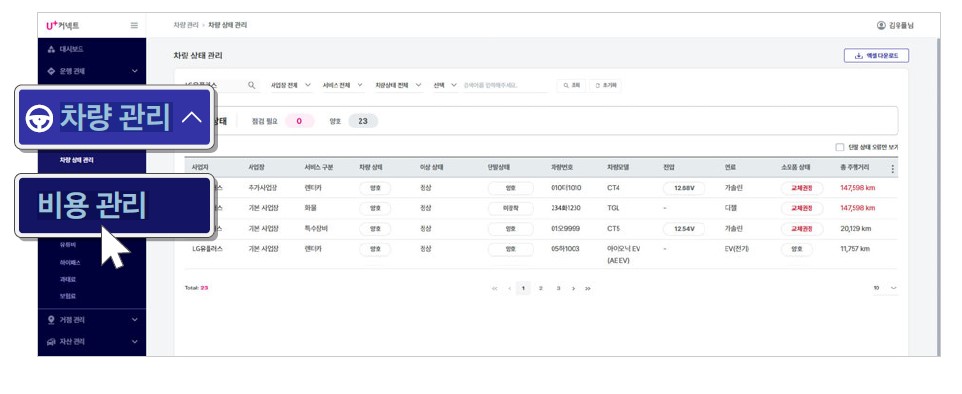Viewport: 962px width, 394px height.
Task: Select 차량 상태 관리 in the sidebar
Action: pyautogui.click(x=77, y=160)
